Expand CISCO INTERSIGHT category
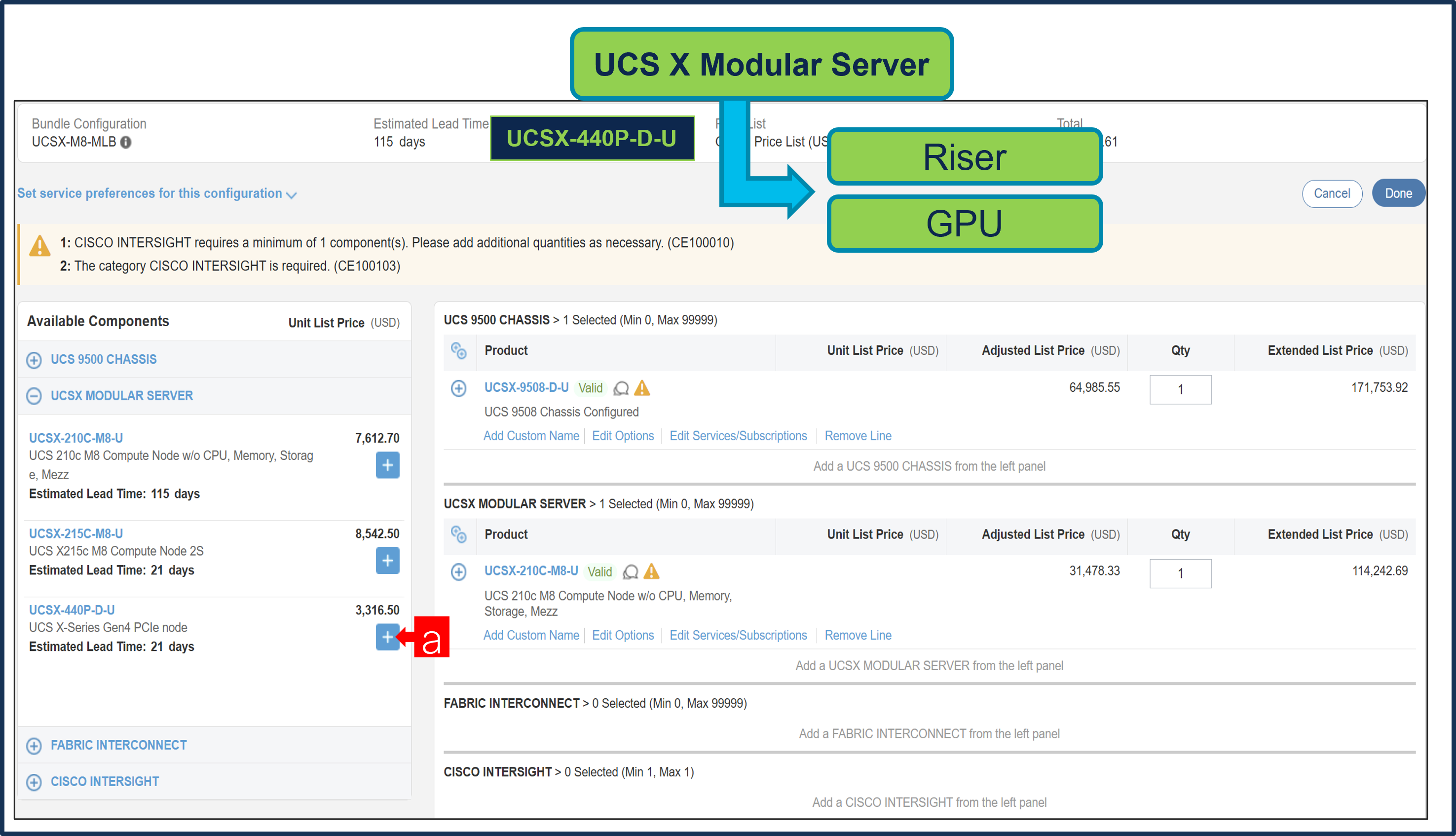Image resolution: width=1456 pixels, height=836 pixels. point(34,782)
